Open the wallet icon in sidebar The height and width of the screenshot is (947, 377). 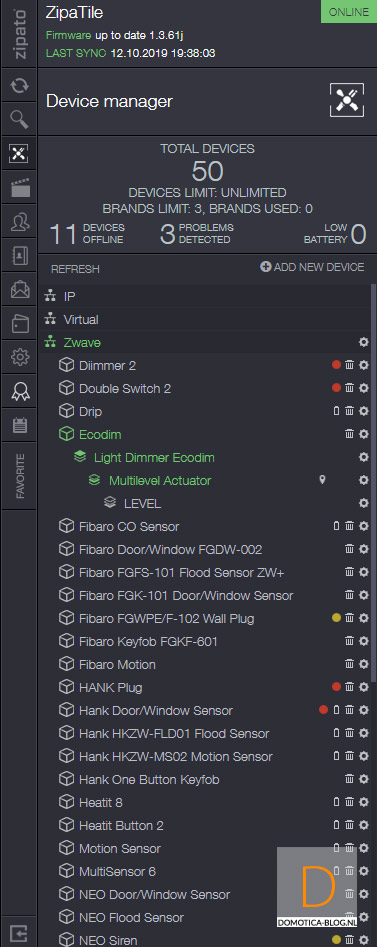20,325
